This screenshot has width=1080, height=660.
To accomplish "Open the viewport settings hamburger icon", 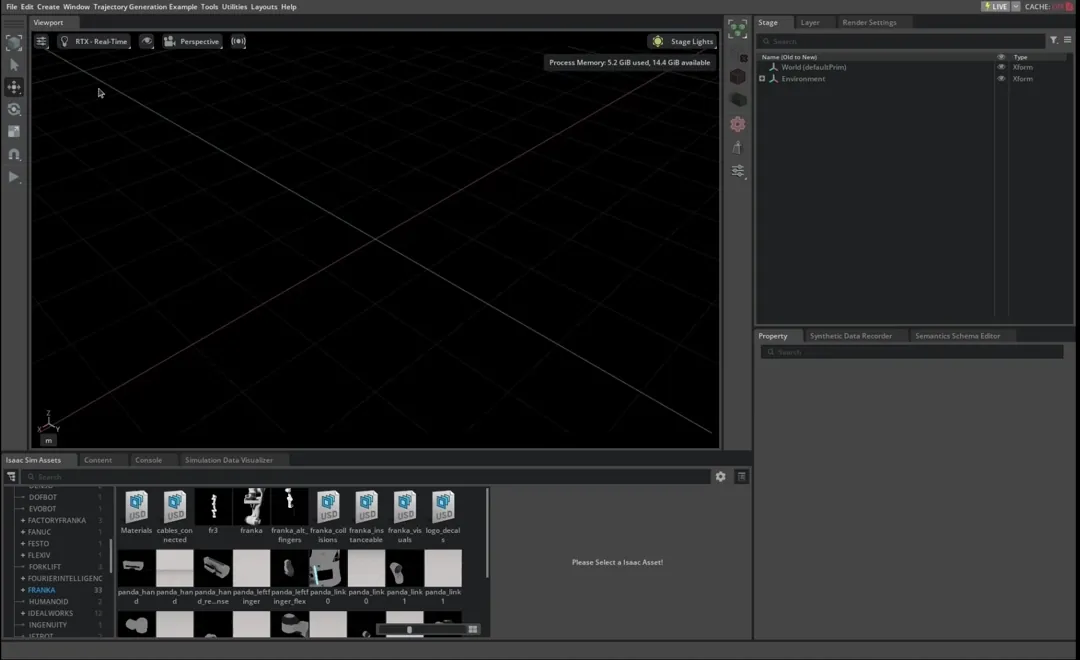I will point(40,41).
